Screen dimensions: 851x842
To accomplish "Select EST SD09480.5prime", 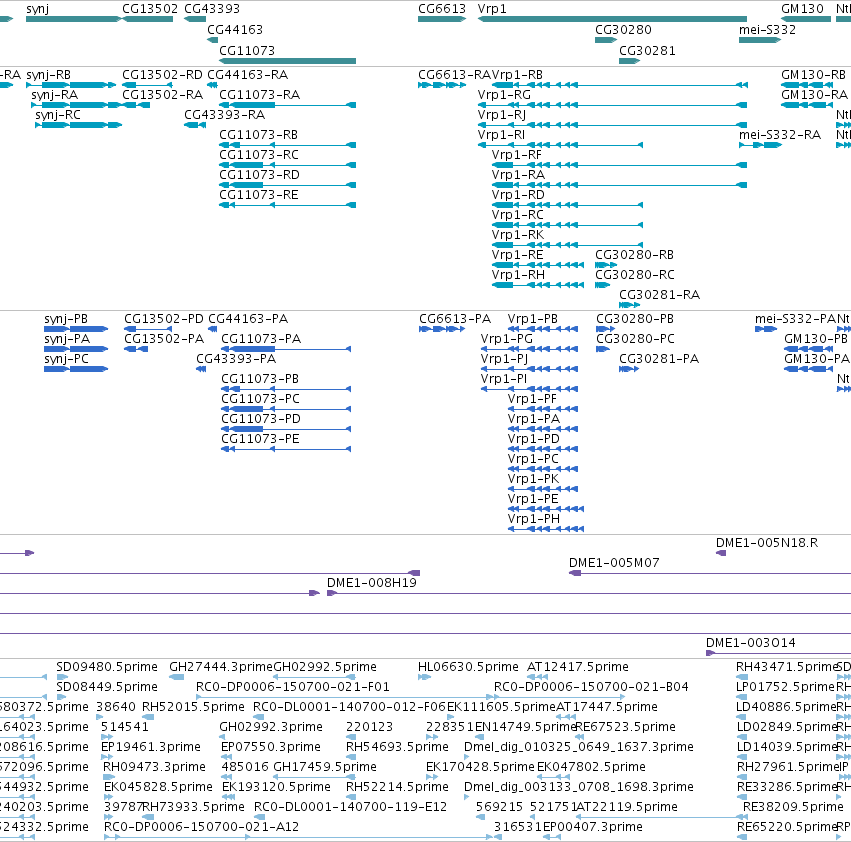I will 107,667.
